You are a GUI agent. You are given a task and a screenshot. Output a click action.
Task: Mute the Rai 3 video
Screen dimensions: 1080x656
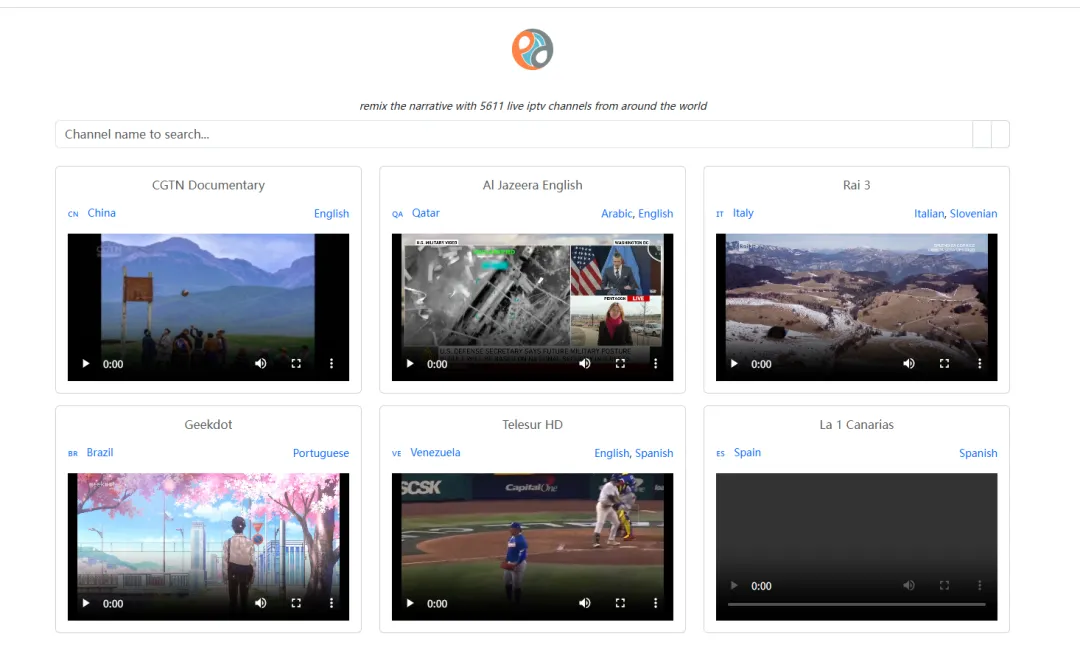(909, 364)
